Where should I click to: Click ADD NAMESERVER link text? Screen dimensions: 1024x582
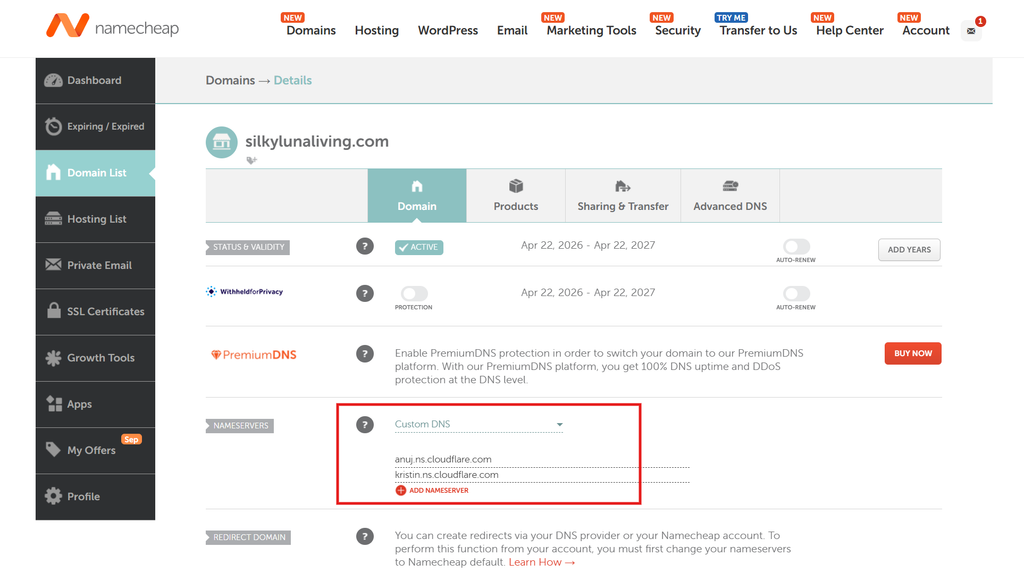pyautogui.click(x=439, y=491)
